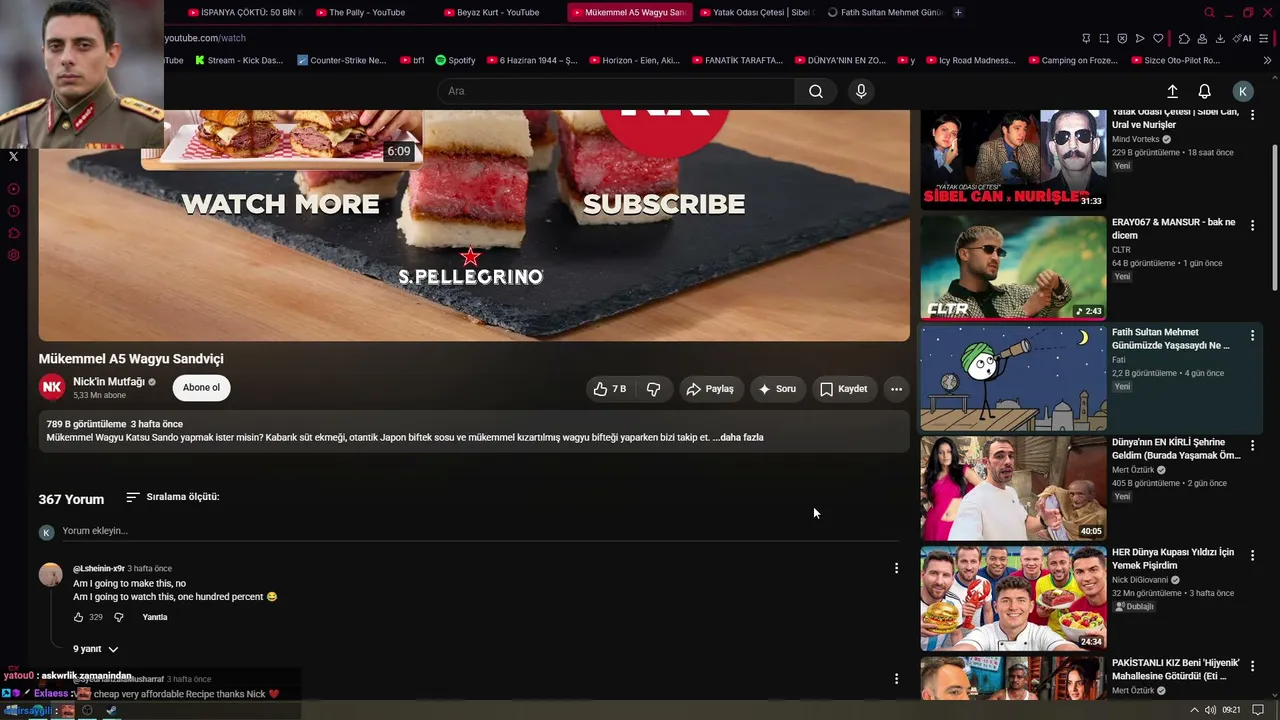
Task: Open the Dünya'nın EN KİRLİ Şehrine thumbnail
Action: pyautogui.click(x=1013, y=487)
